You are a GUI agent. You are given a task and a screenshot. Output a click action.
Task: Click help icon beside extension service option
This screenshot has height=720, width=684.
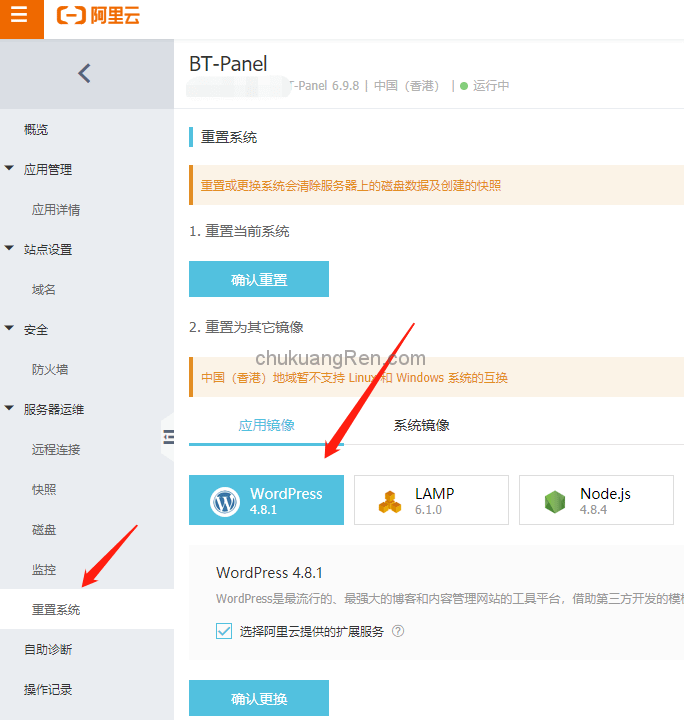click(398, 631)
